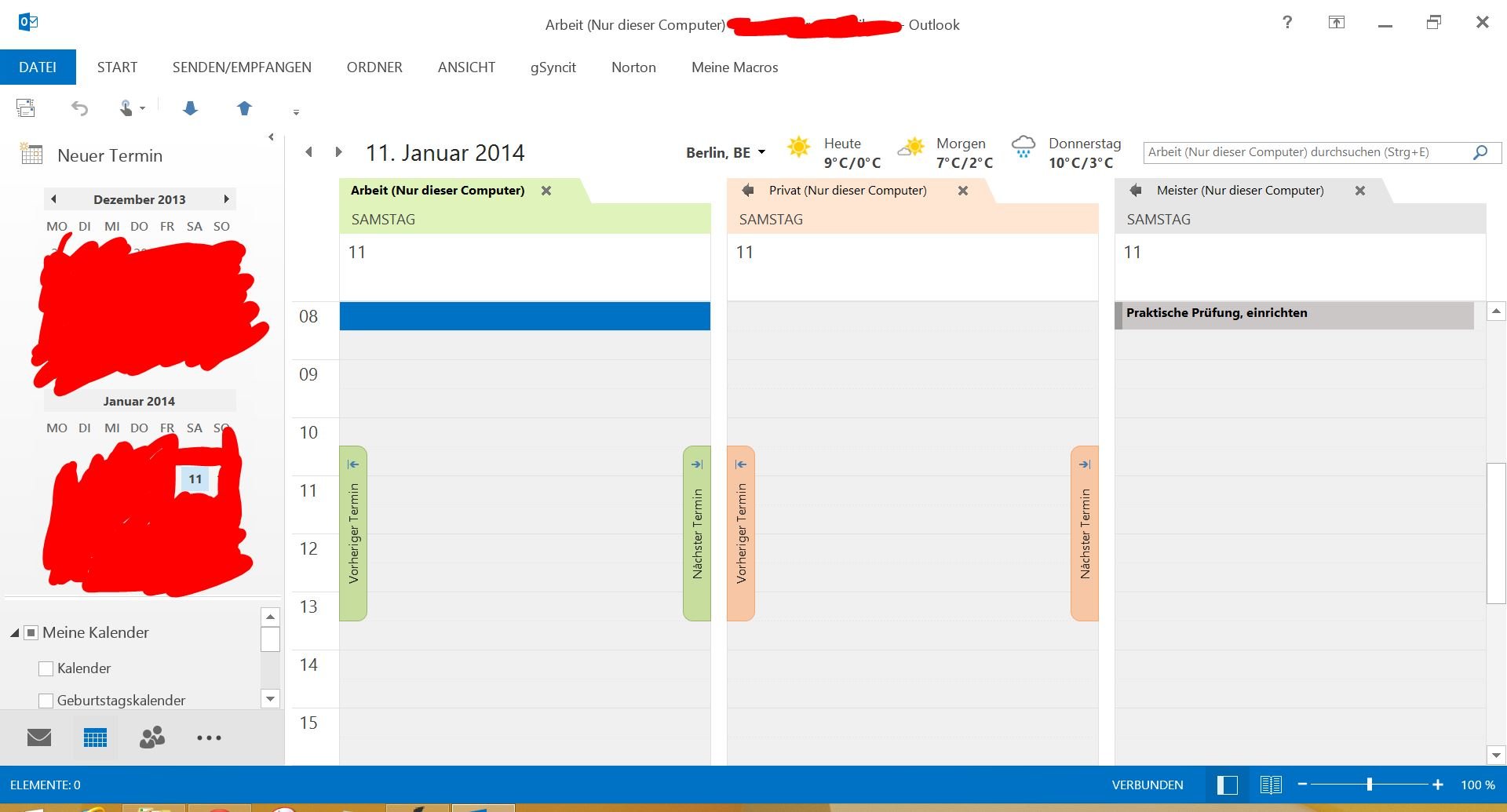Image resolution: width=1507 pixels, height=812 pixels.
Task: Click calendar scrollbar down arrow
Action: [1496, 756]
